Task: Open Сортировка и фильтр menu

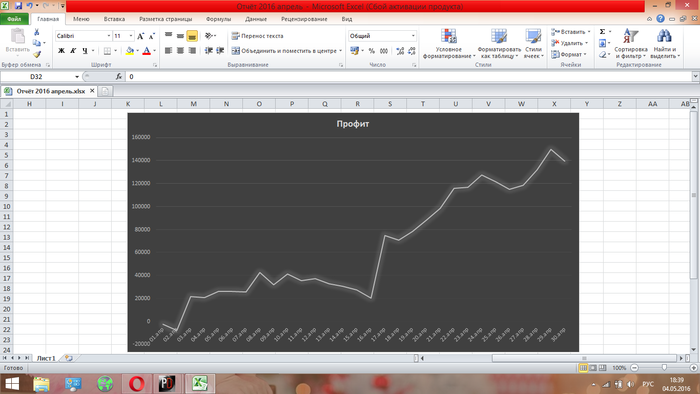Action: [631, 44]
